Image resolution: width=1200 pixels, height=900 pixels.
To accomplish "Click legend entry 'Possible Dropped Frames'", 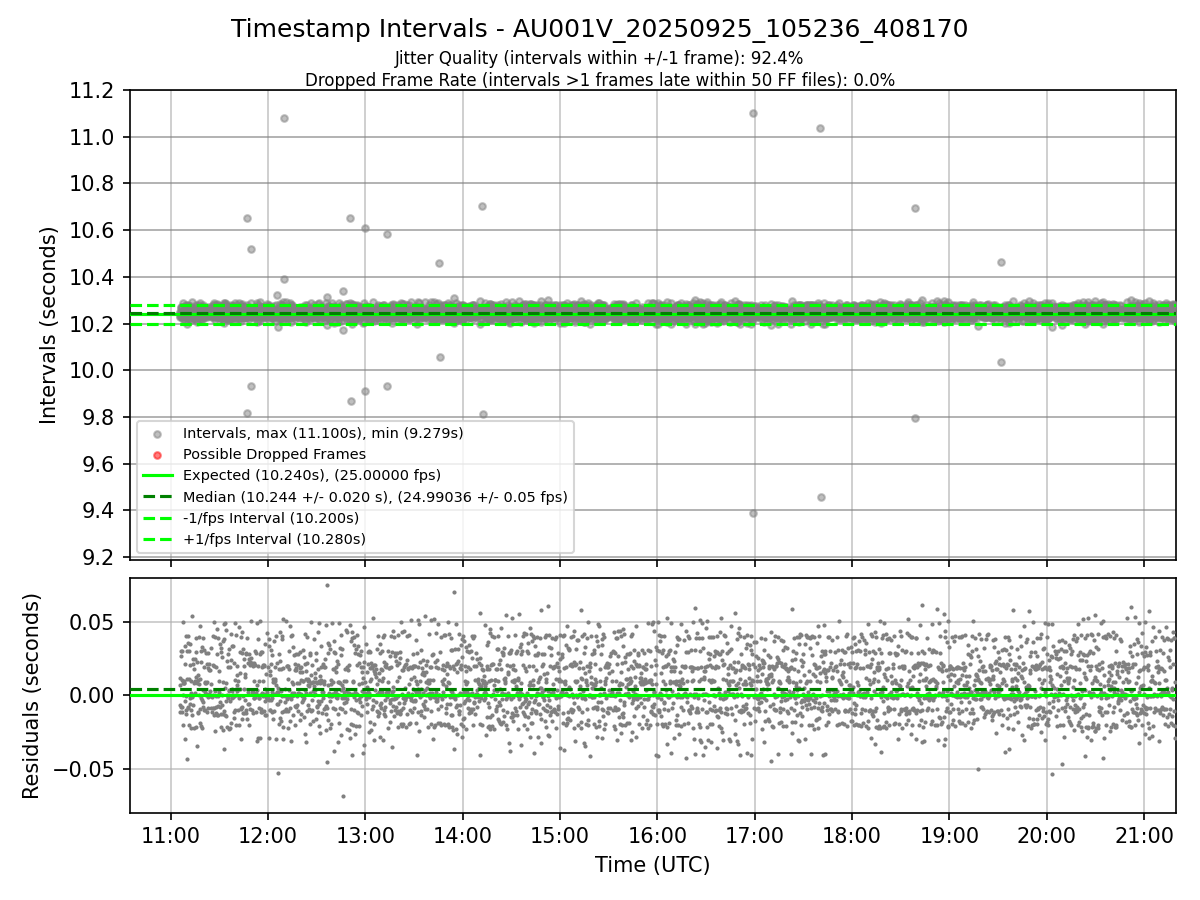I will click(x=274, y=454).
